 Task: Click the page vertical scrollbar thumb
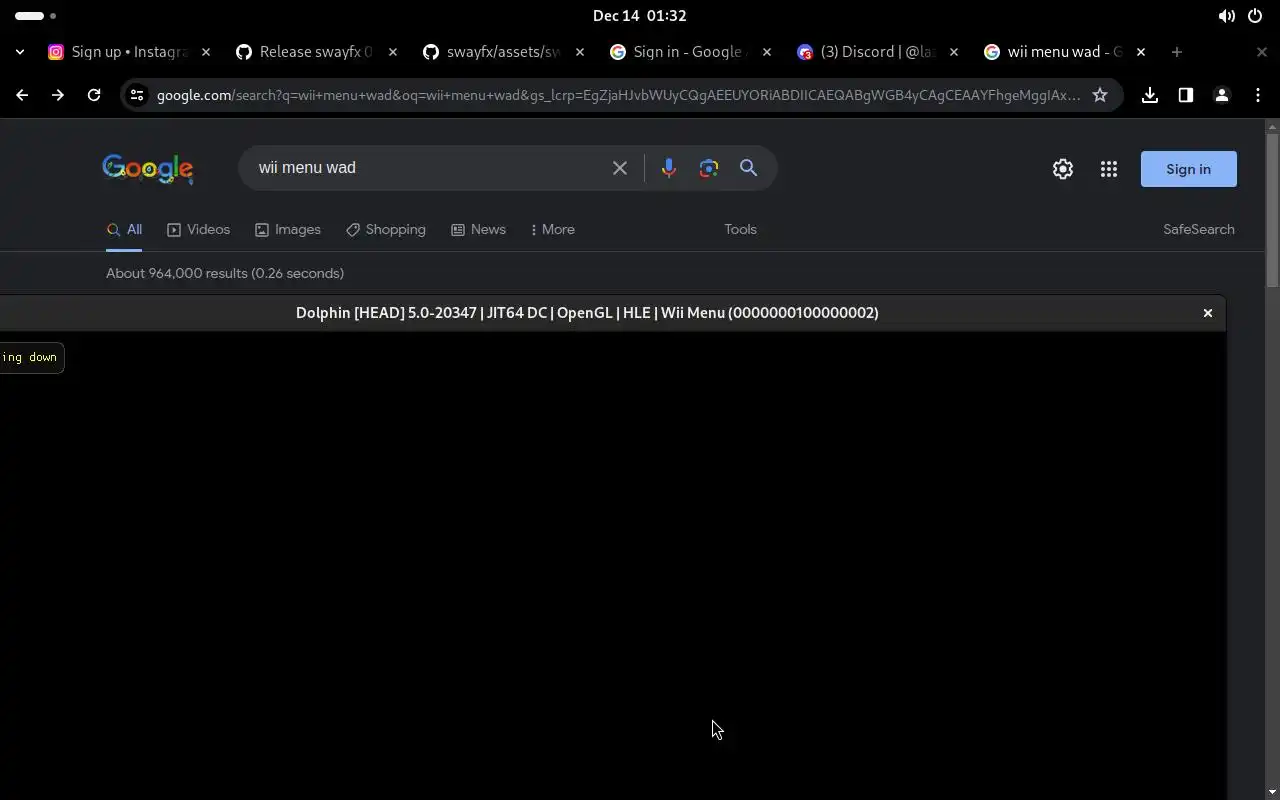[1272, 210]
